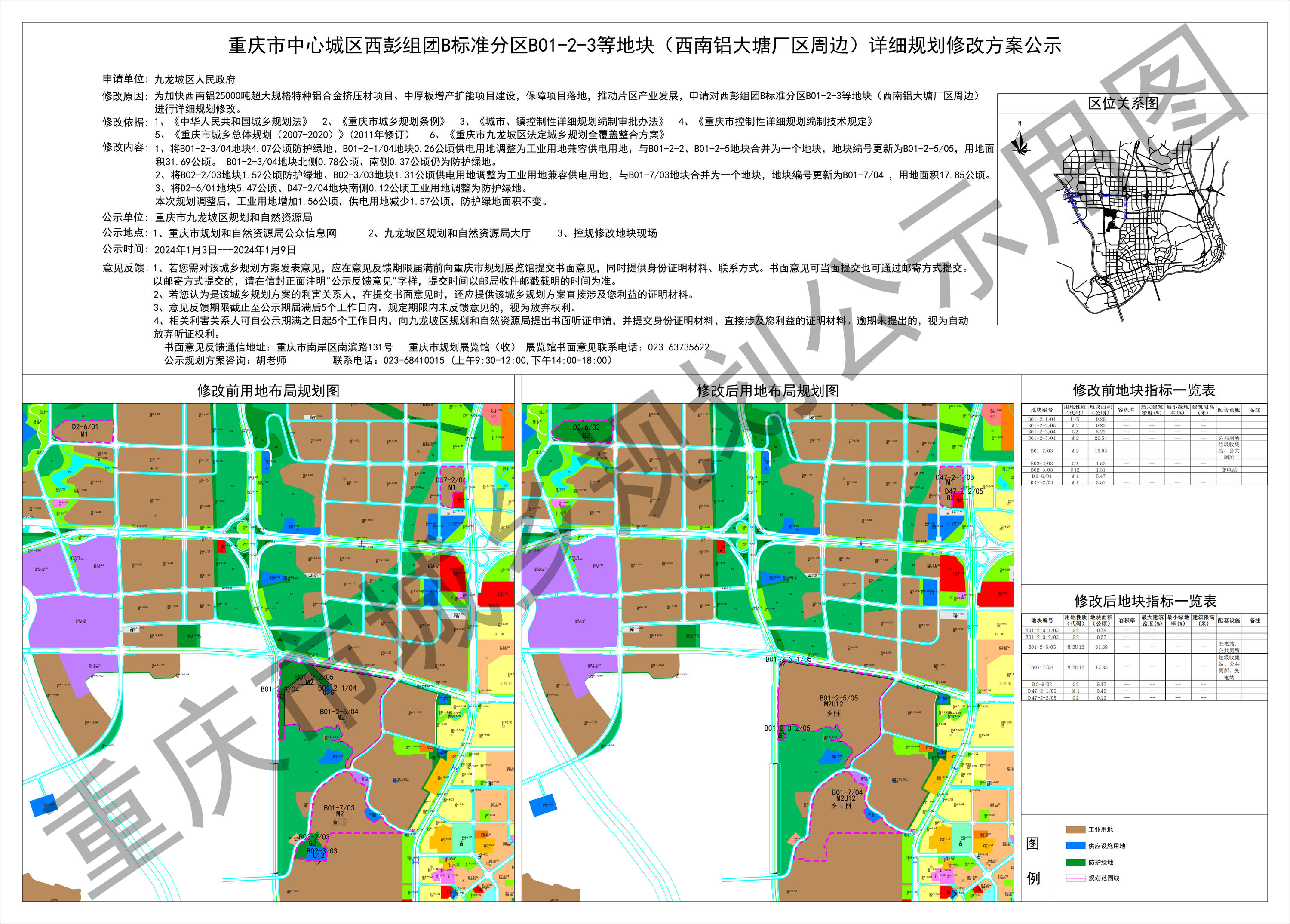
Task: Click the 0.78 area cell in after table
Action: point(1101,630)
